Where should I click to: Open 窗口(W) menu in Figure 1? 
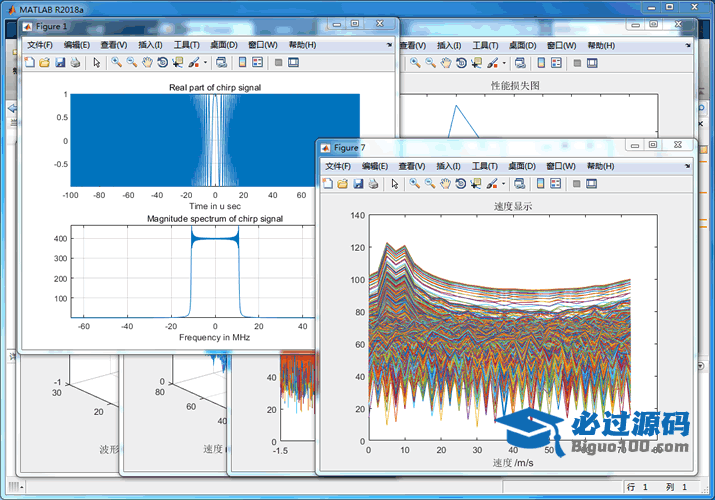(263, 45)
